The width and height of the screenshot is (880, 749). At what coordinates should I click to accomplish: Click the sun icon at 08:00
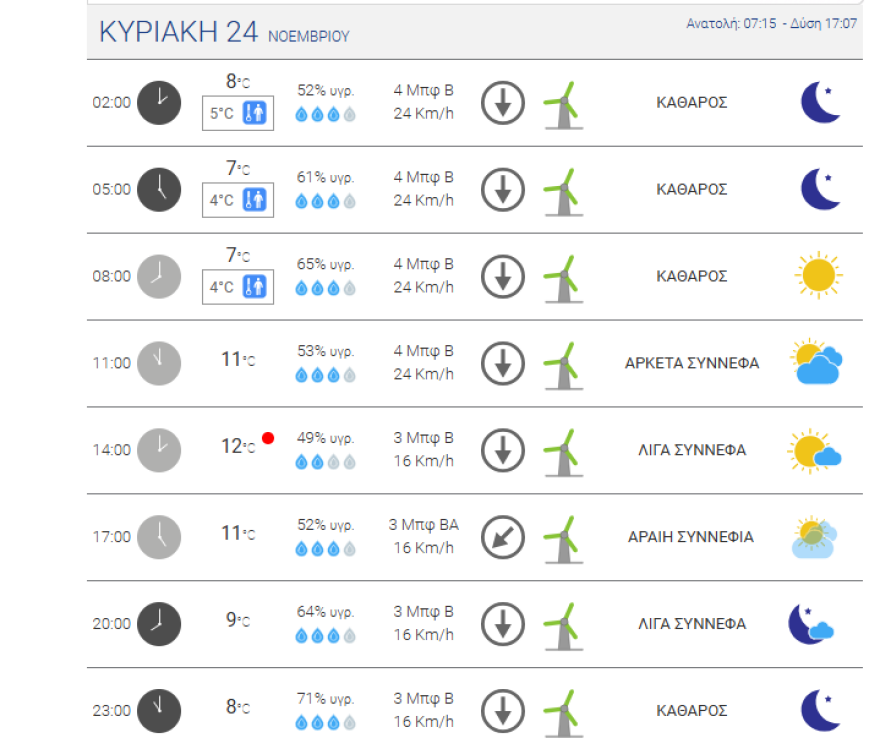tap(818, 276)
